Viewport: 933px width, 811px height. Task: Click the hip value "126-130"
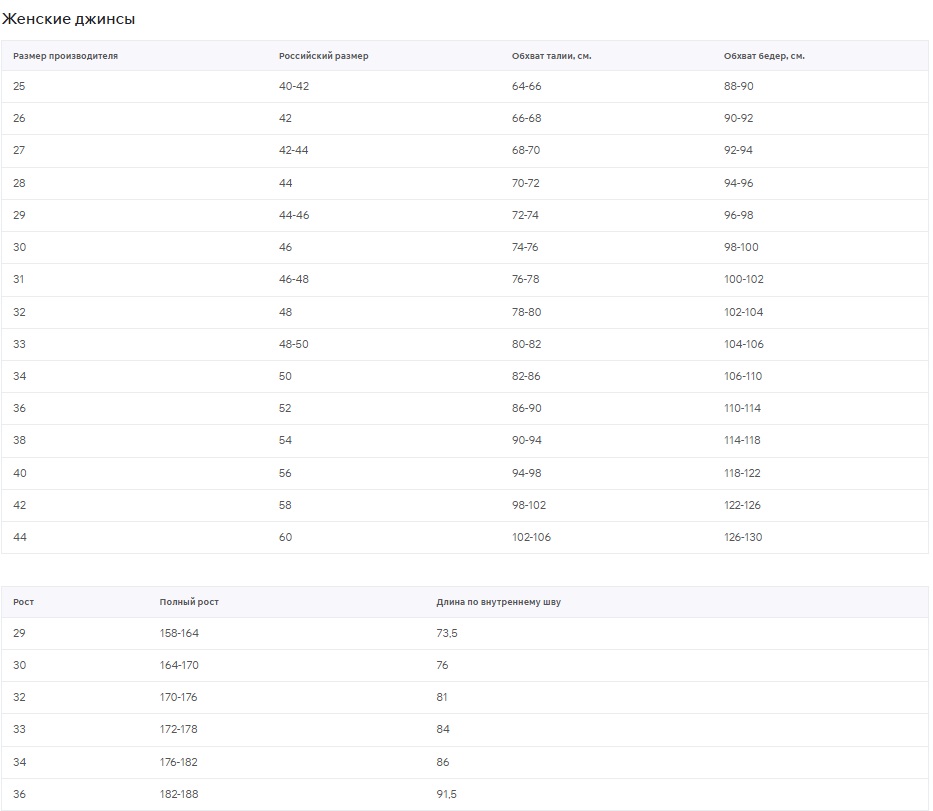click(x=743, y=538)
